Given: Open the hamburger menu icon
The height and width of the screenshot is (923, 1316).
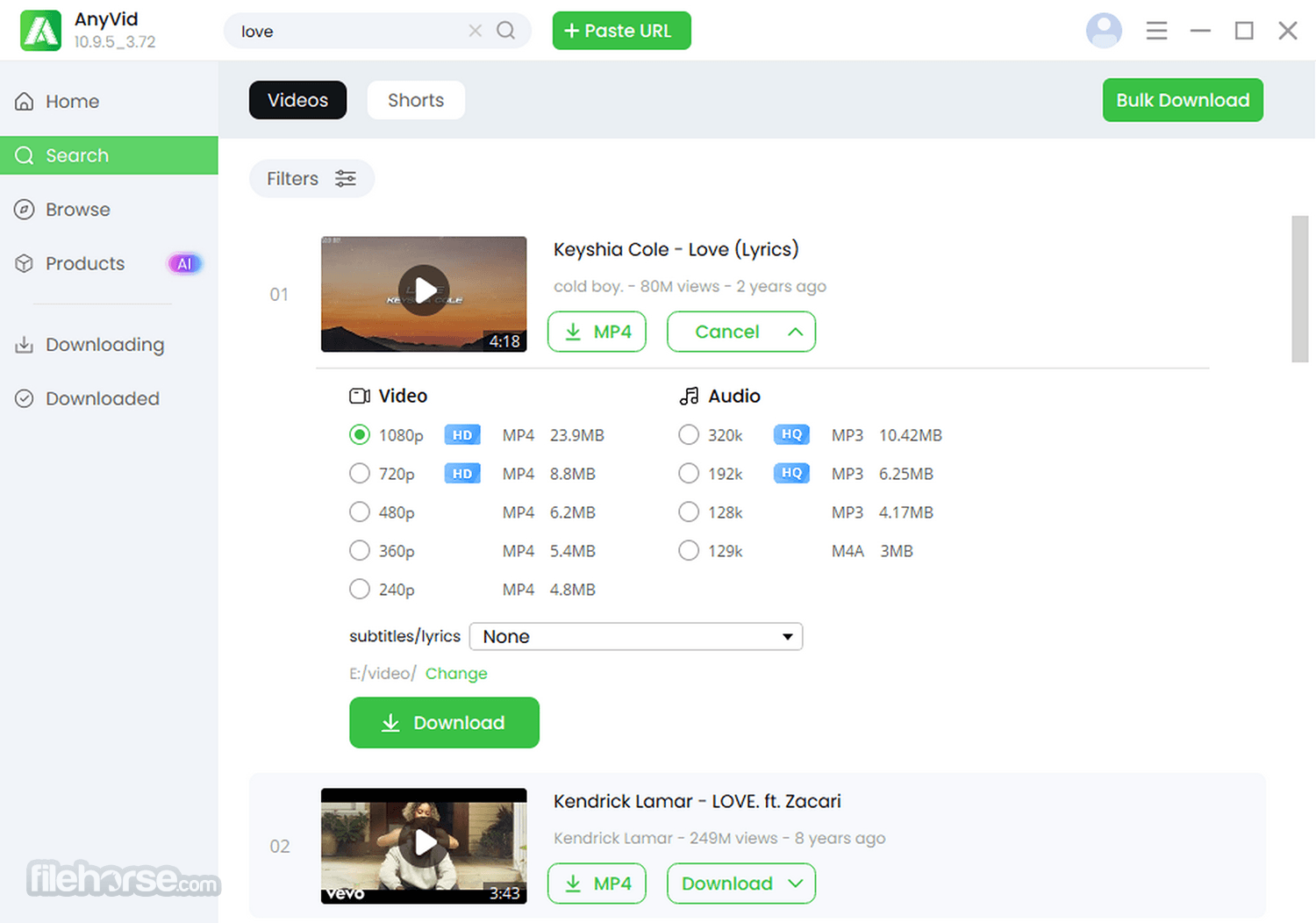Looking at the screenshot, I should click(1156, 31).
